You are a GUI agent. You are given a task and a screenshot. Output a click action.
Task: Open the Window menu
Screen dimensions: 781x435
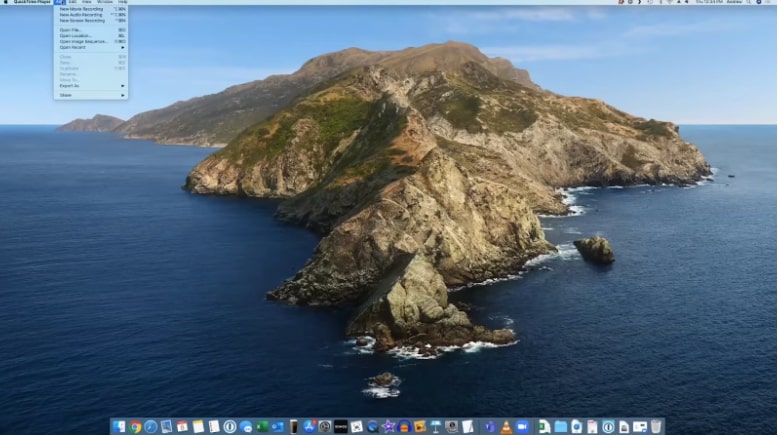[105, 2]
